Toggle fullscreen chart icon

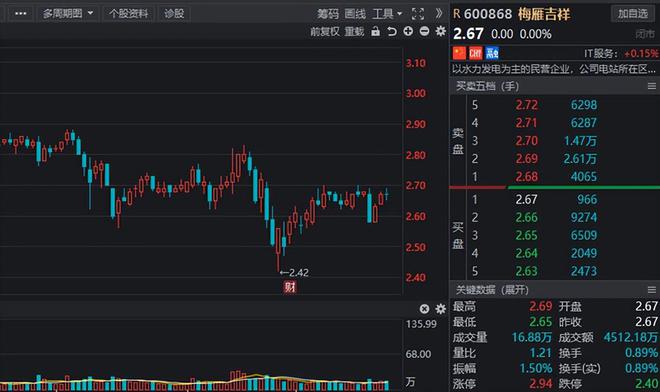pyautogui.click(x=418, y=14)
